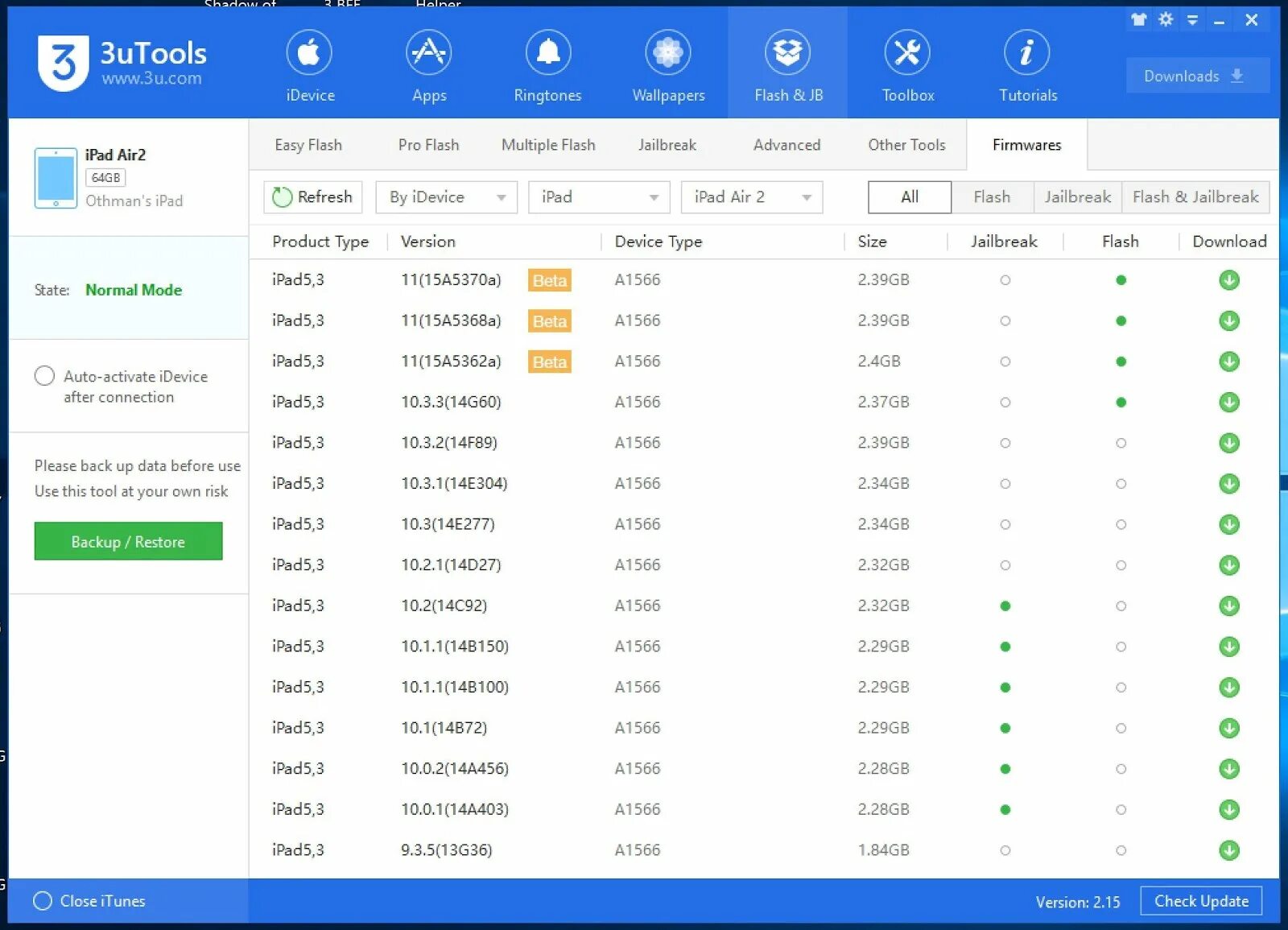Download firmware 9.3.5(13G36)
The height and width of the screenshot is (930, 1288).
[x=1229, y=850]
